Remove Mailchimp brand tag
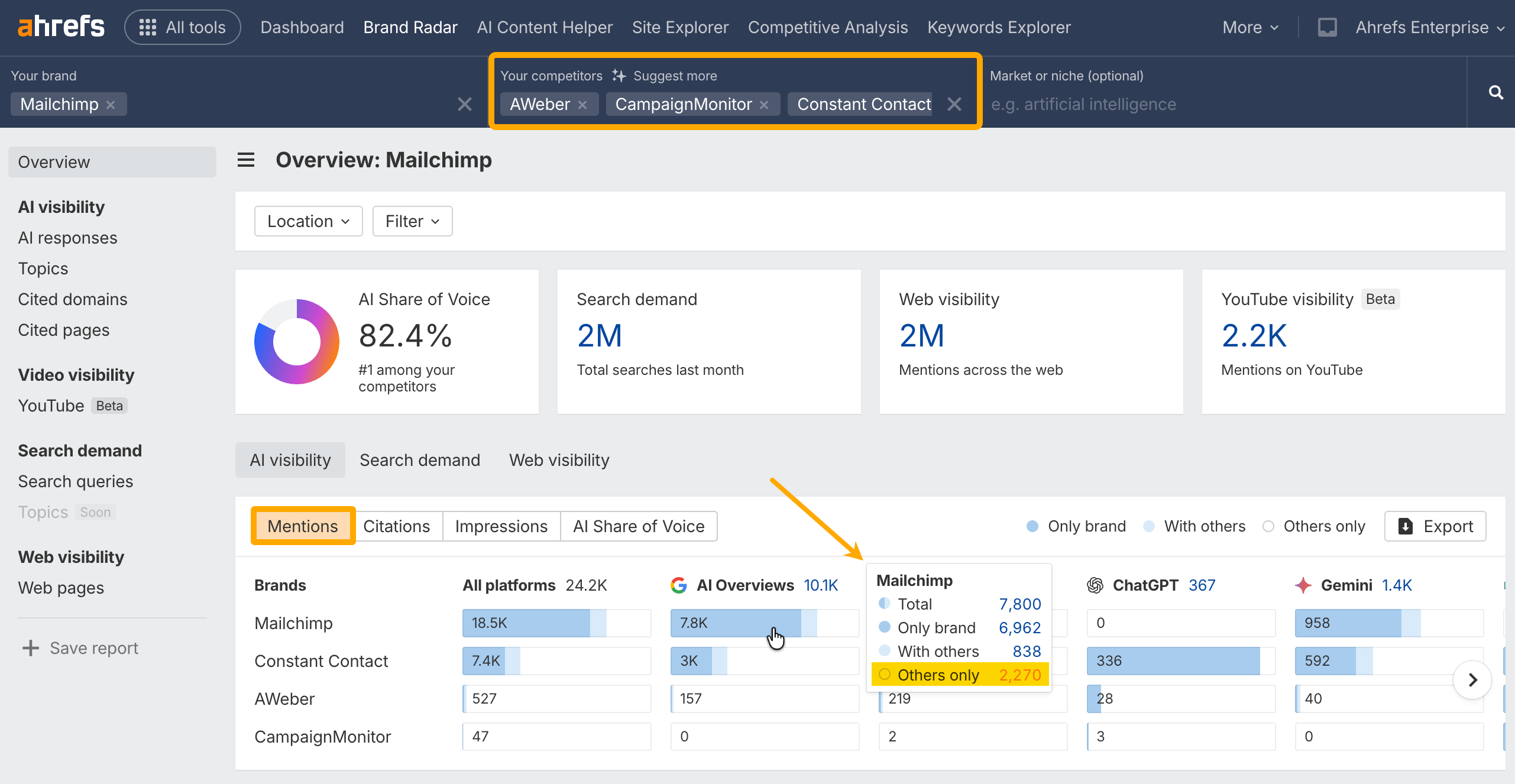The image size is (1515, 784). [x=111, y=105]
